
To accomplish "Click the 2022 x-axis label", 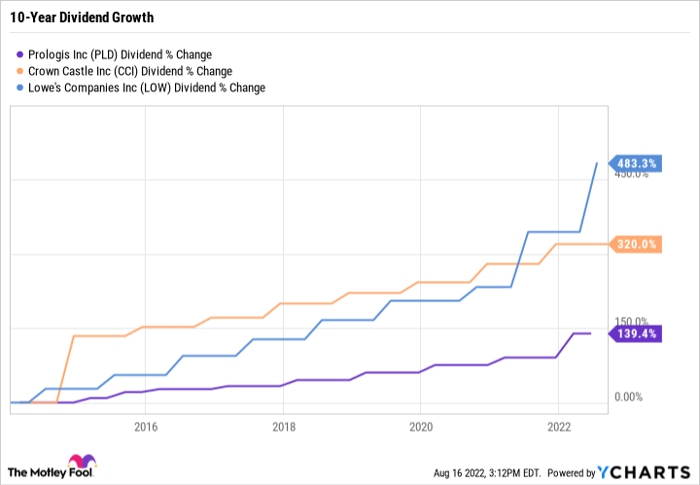I will click(558, 425).
